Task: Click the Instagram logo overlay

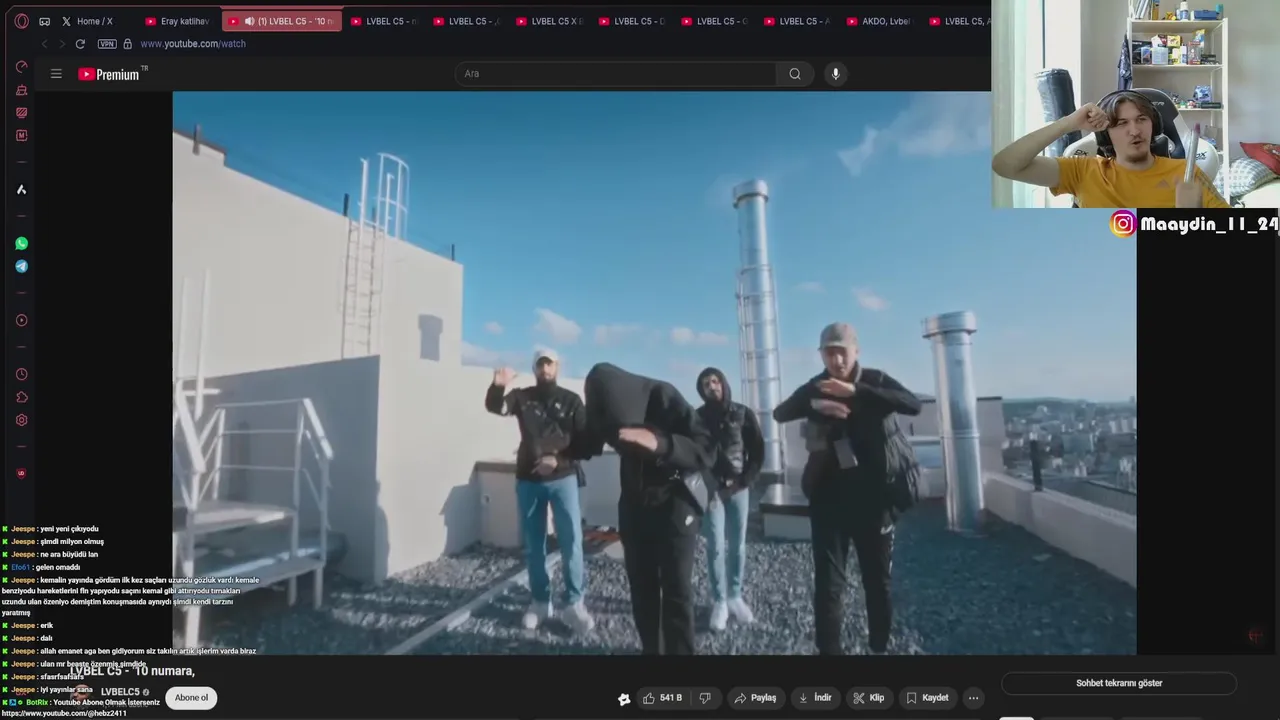Action: coord(1123,224)
